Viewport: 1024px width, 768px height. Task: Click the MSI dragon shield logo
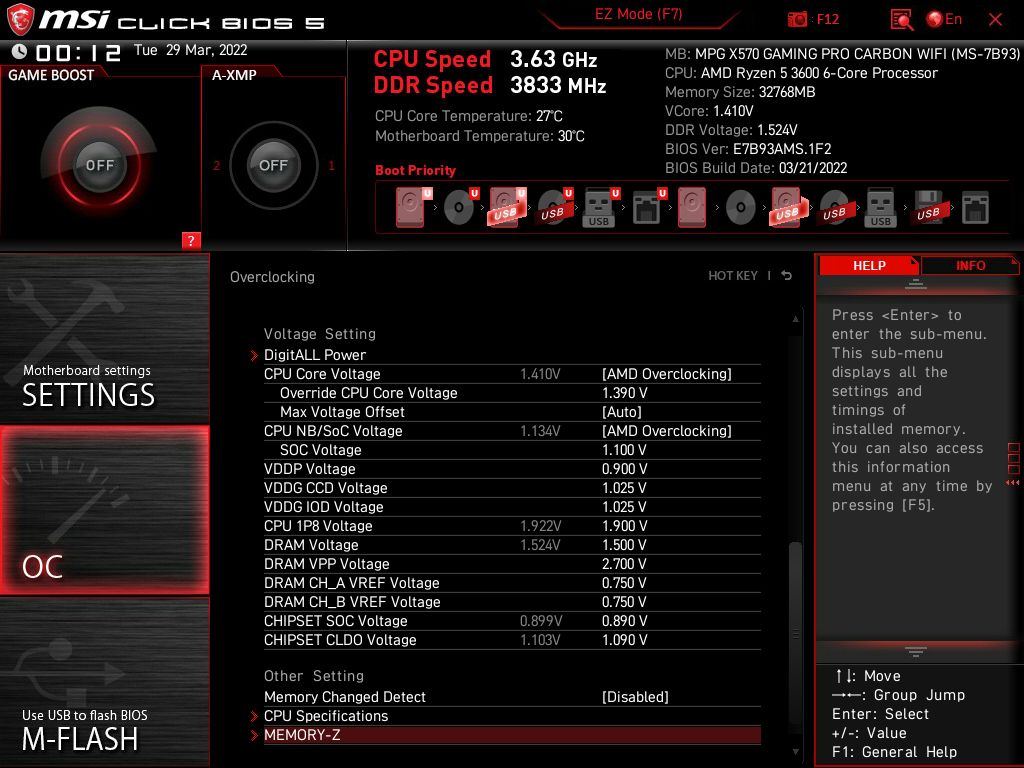[20, 20]
